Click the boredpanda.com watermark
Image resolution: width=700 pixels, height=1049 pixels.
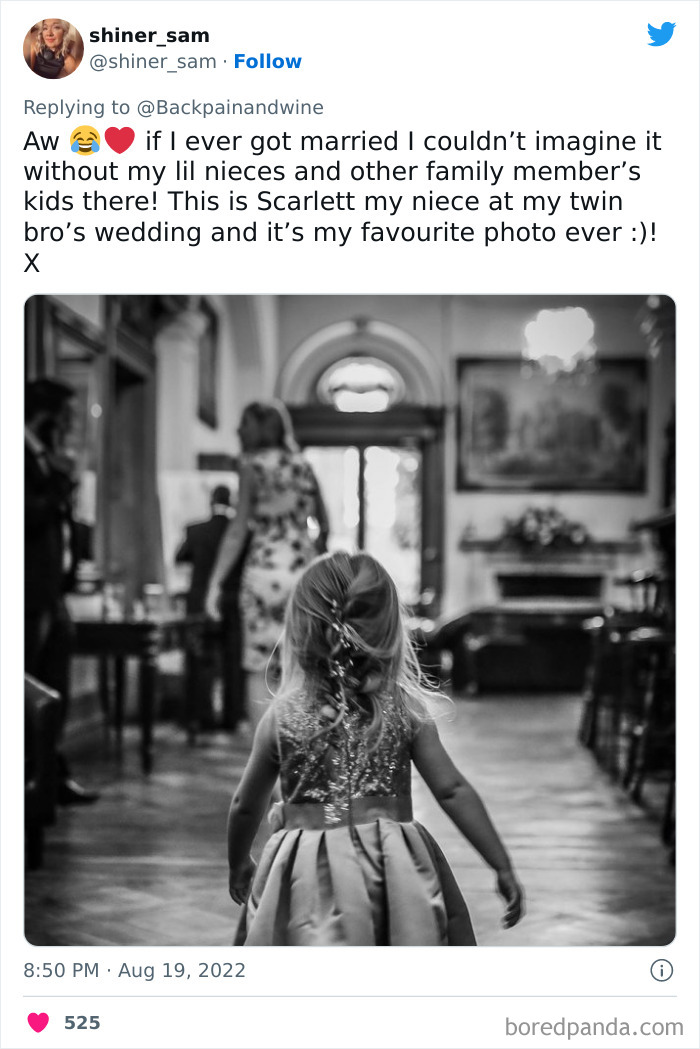(x=594, y=1027)
